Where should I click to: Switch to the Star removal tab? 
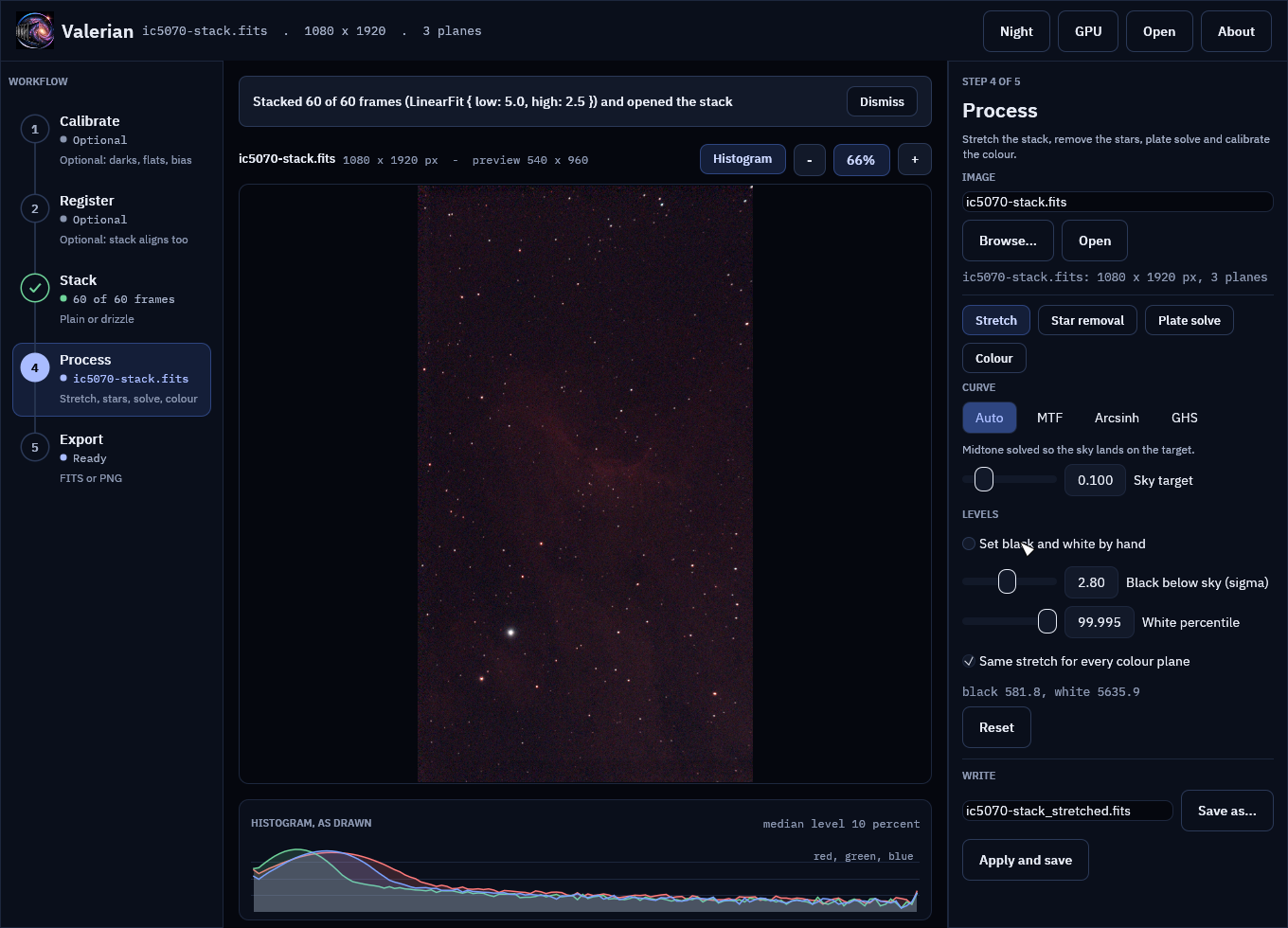[1087, 320]
